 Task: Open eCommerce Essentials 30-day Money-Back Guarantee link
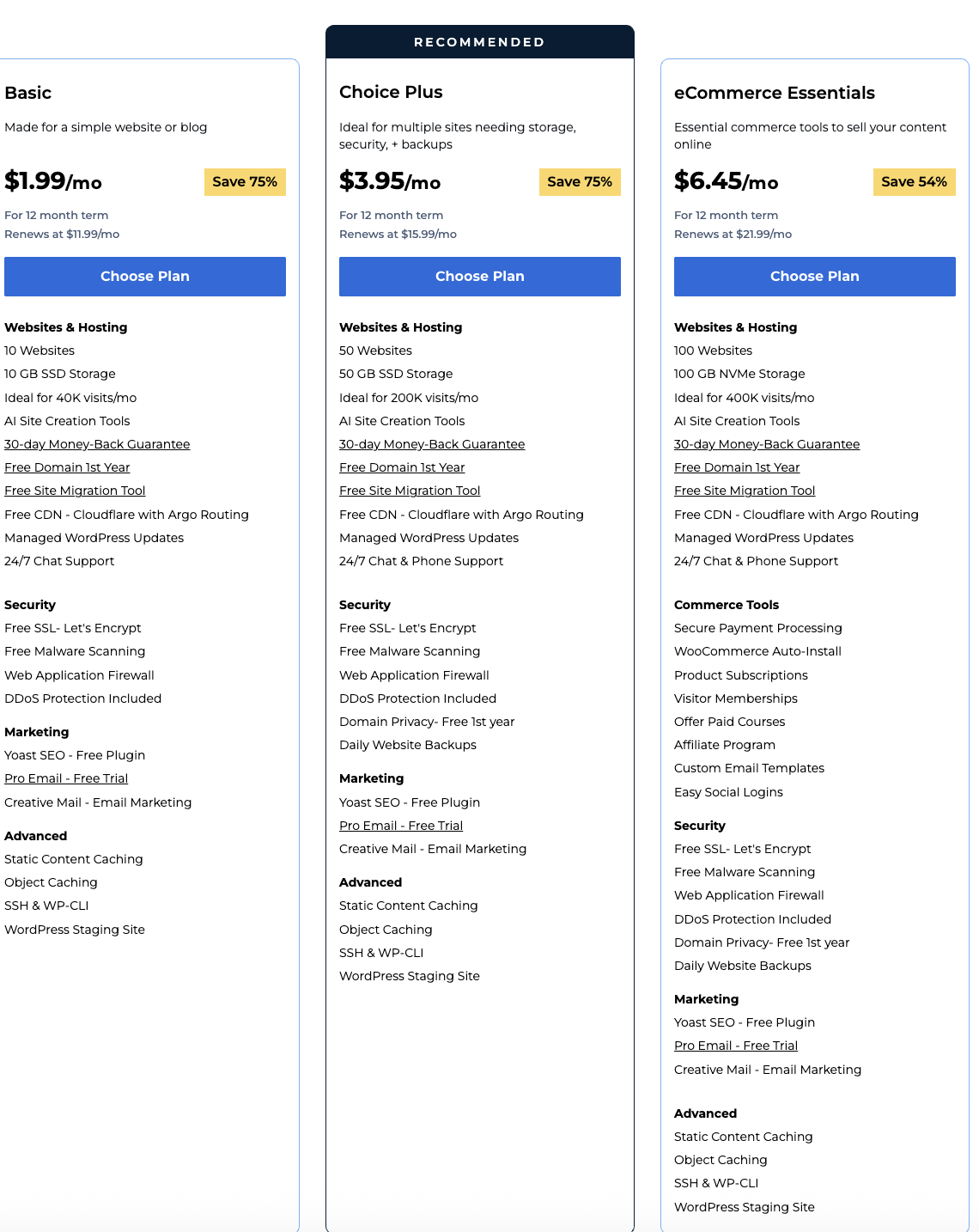tap(767, 444)
